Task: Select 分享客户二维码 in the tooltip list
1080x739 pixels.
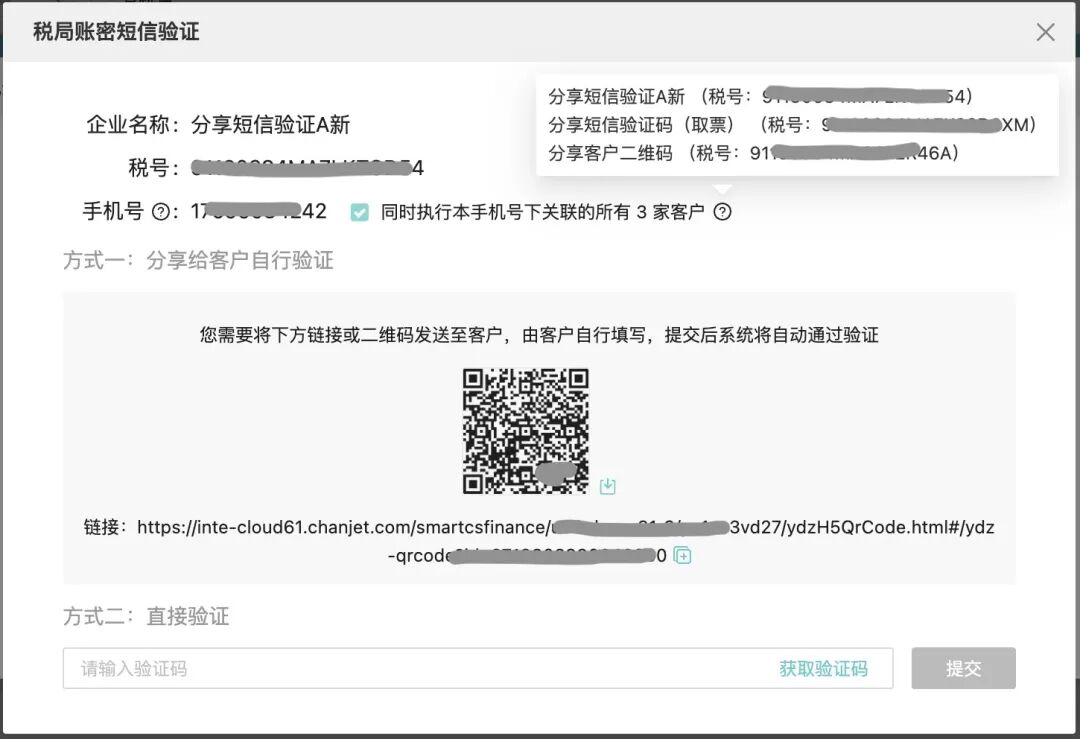Action: pos(754,153)
